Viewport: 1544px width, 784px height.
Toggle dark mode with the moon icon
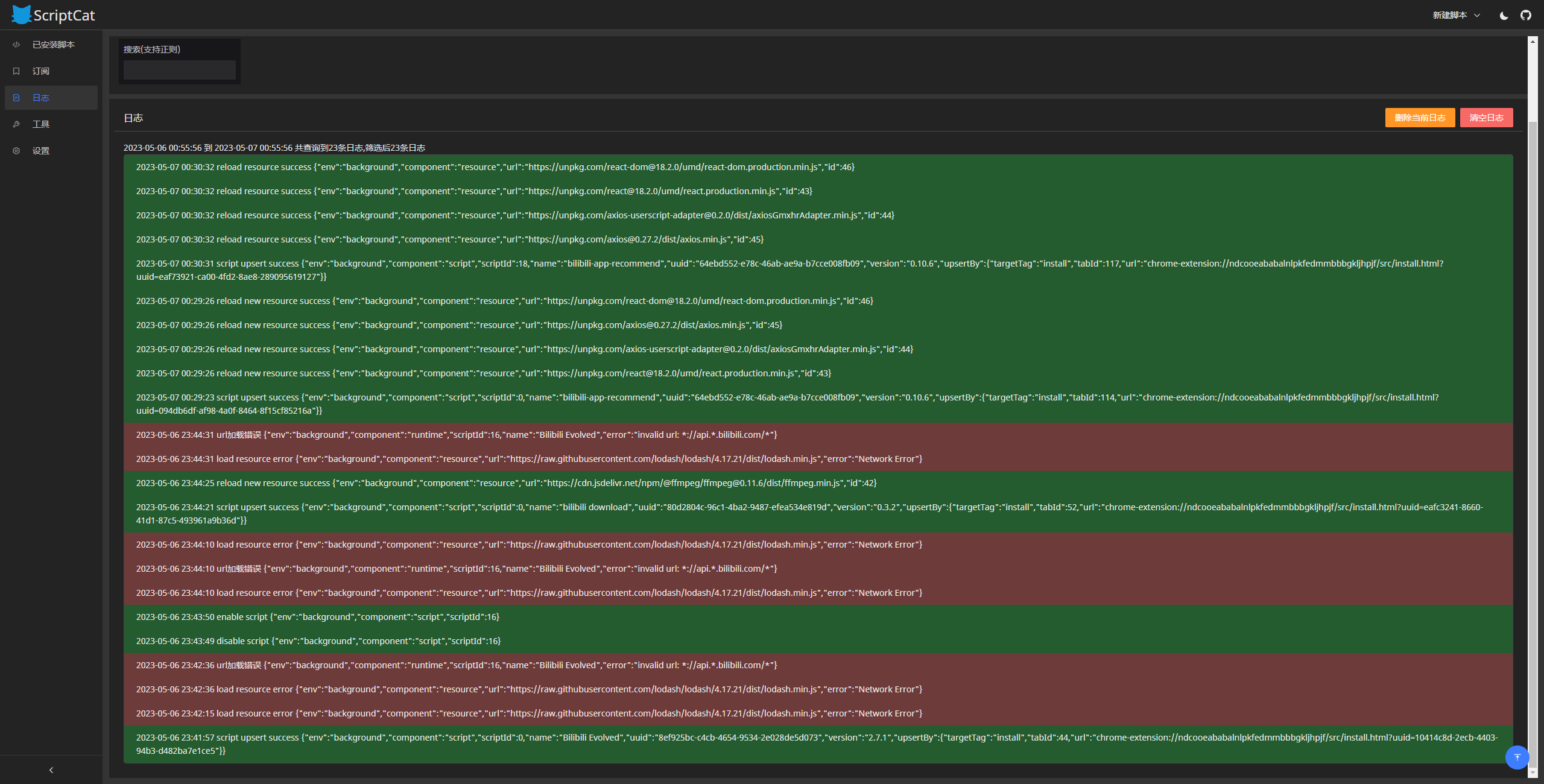[1502, 15]
